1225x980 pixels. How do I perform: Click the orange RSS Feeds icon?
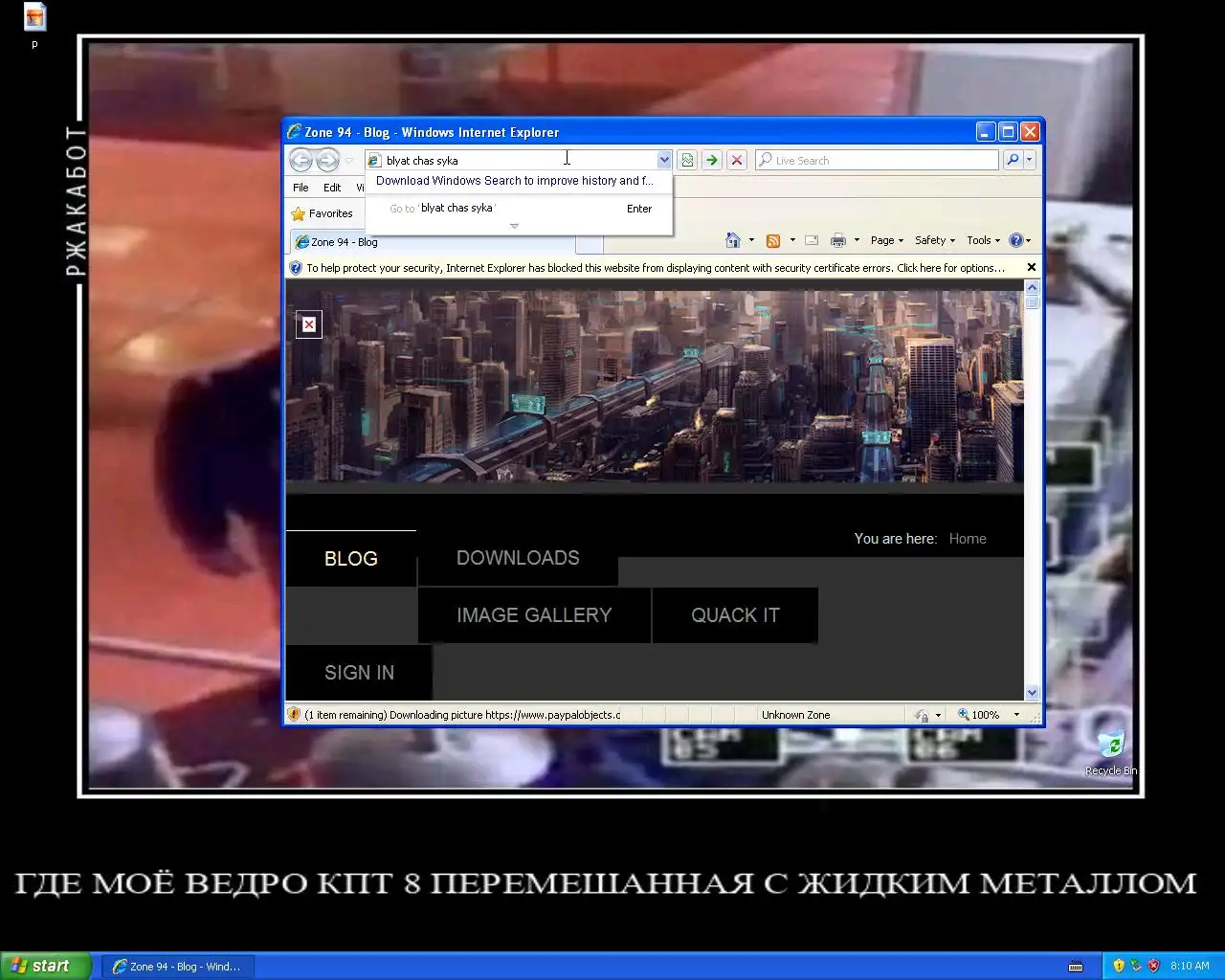click(773, 240)
